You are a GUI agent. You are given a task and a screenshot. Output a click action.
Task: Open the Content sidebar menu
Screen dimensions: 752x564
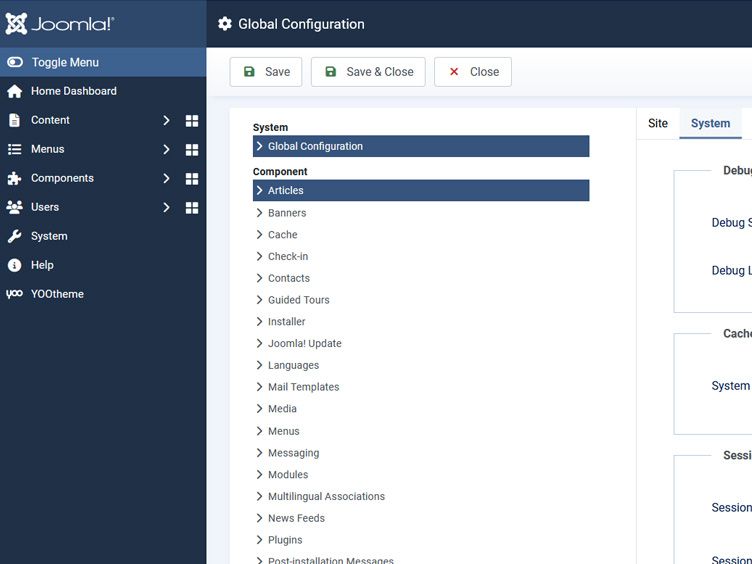pos(50,120)
